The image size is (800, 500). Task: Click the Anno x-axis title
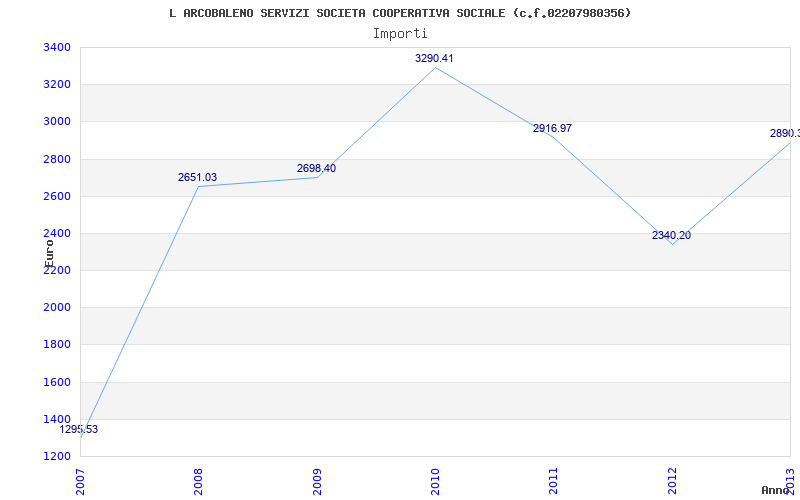pyautogui.click(x=775, y=490)
